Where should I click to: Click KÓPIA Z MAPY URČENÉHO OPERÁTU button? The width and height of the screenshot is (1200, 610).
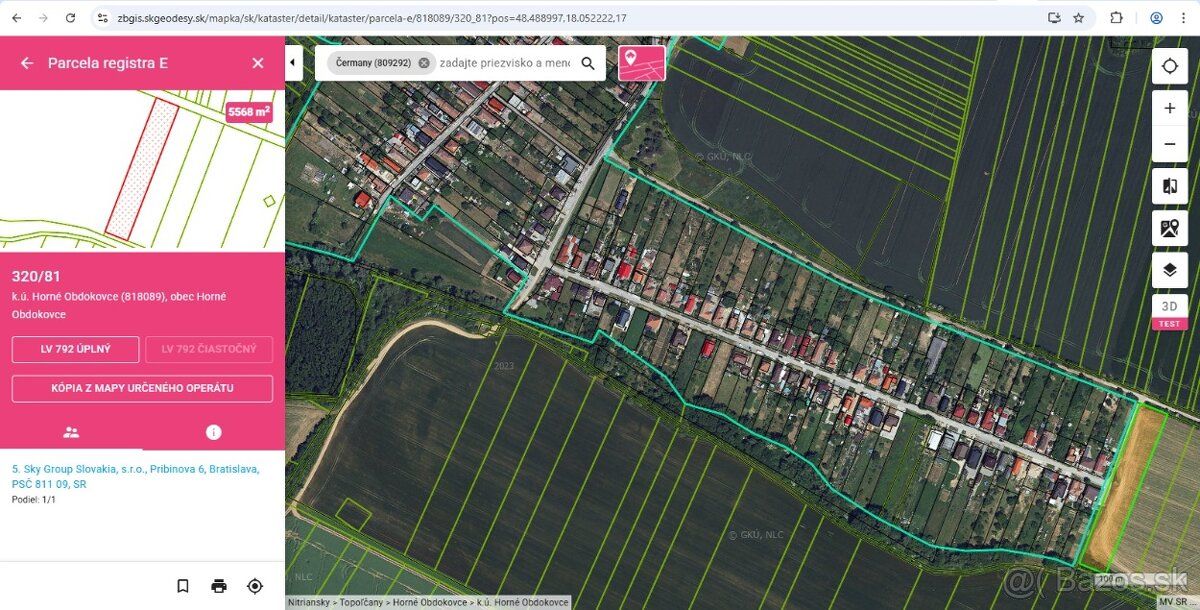[x=142, y=388]
